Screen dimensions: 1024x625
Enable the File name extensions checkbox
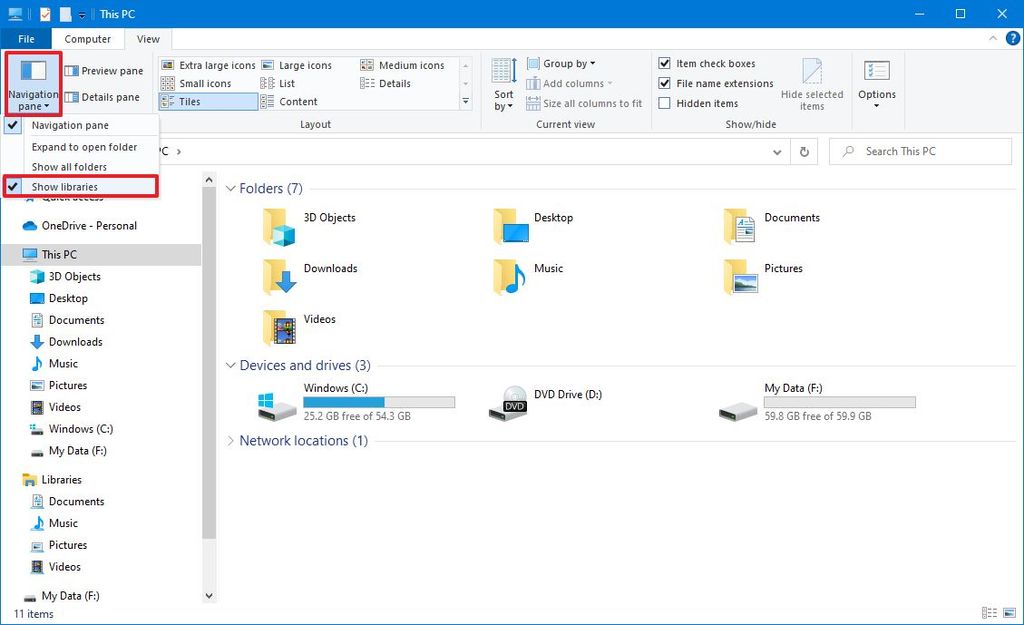tap(665, 83)
